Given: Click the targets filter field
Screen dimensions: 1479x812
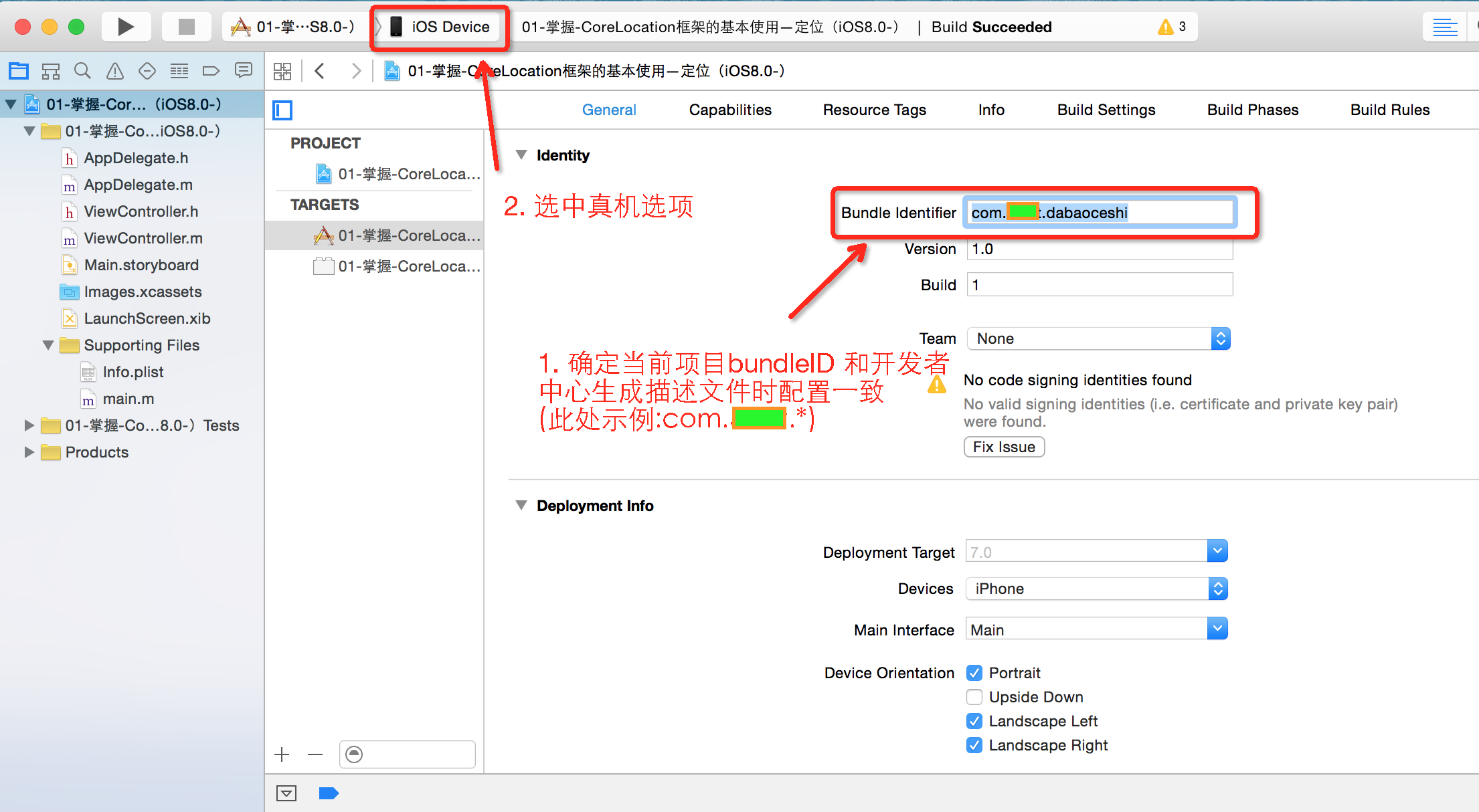Looking at the screenshot, I should [407, 754].
